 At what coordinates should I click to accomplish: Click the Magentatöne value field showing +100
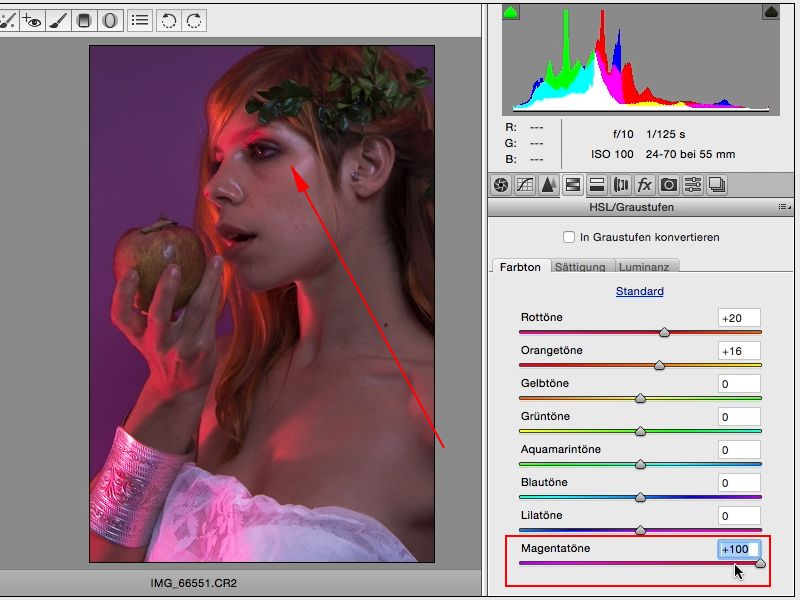[739, 549]
